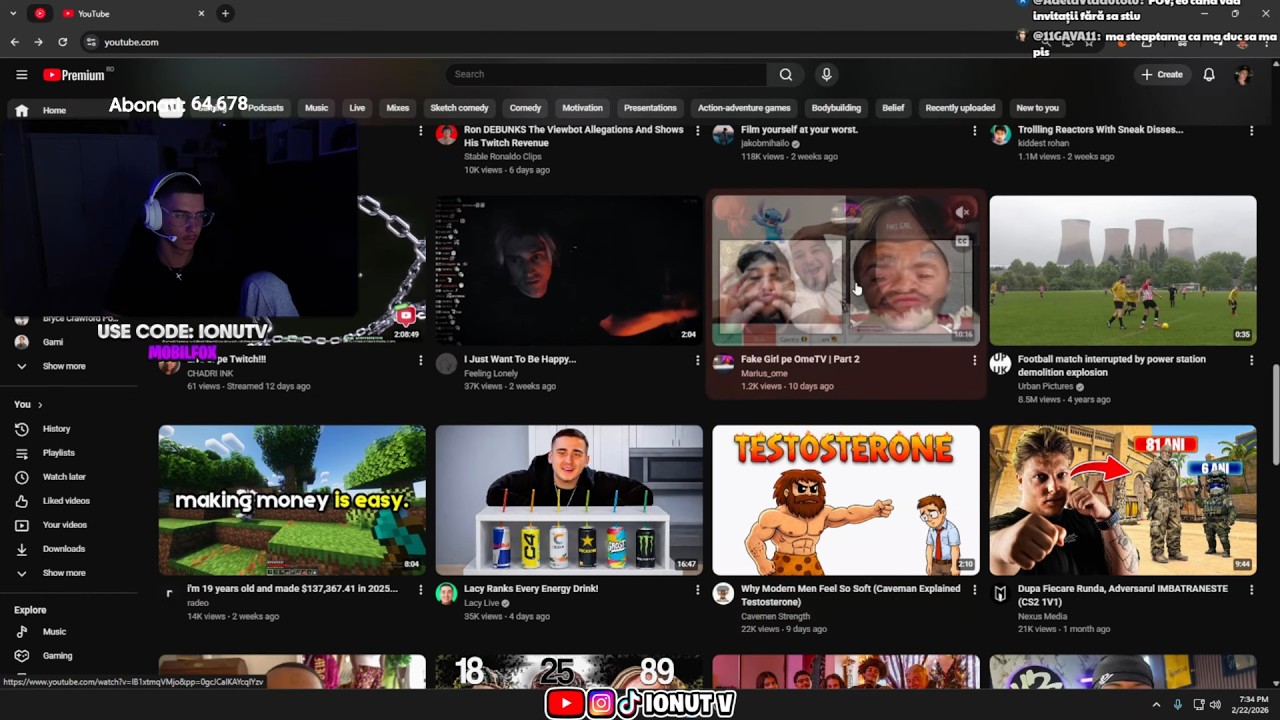The image size is (1280, 720).
Task: Select the Recently uploaded chip
Action: (x=960, y=108)
